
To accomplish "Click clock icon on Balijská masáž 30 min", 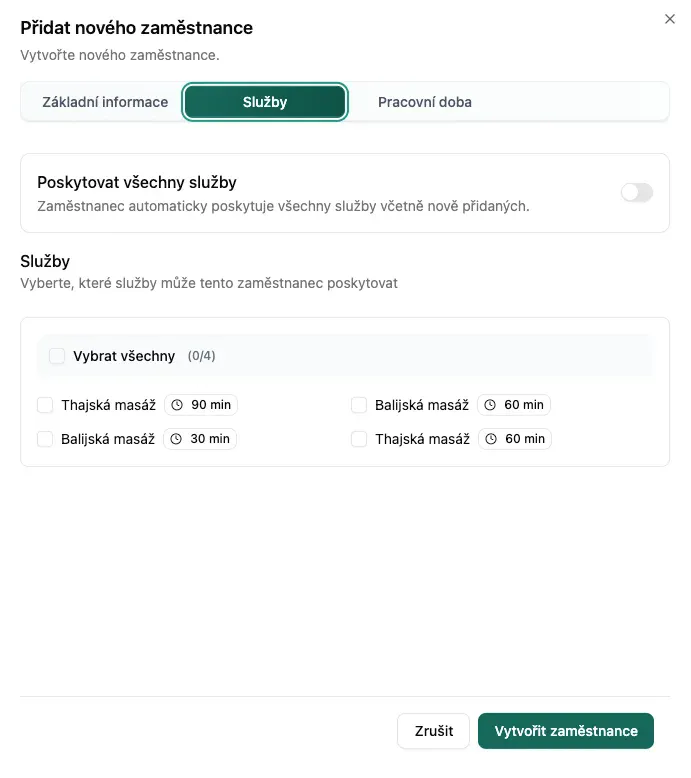I will (177, 439).
